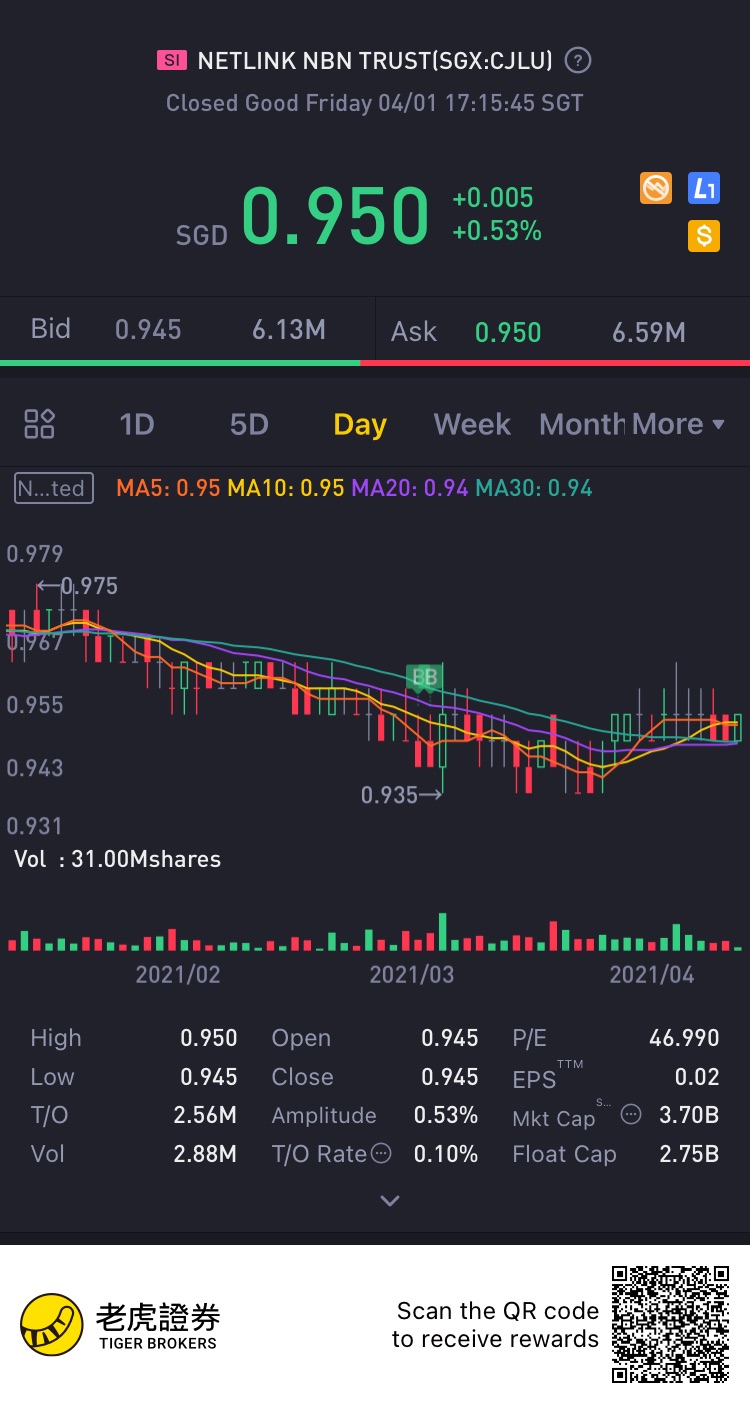The height and width of the screenshot is (1405, 750).
Task: Switch chart to 5D tab
Action: click(x=249, y=424)
